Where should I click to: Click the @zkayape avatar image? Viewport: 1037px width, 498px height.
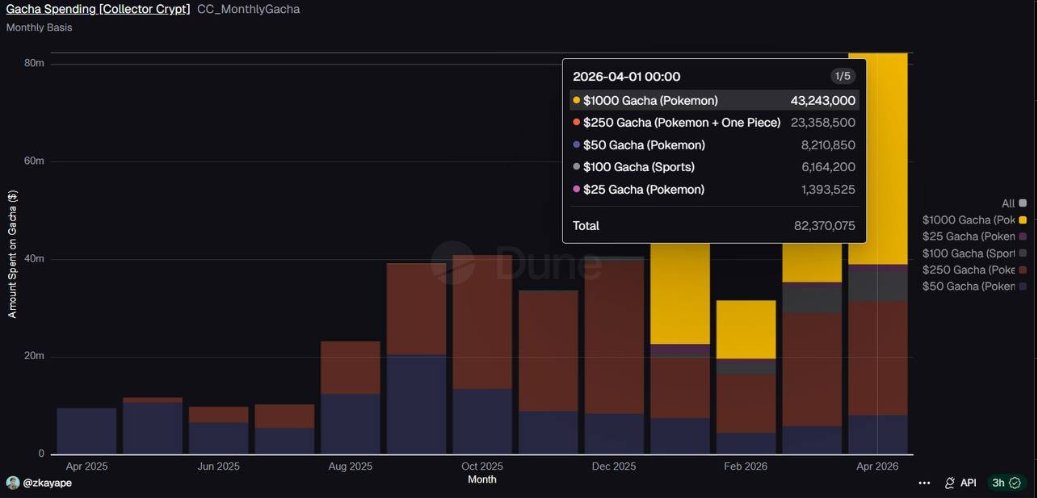pos(13,483)
